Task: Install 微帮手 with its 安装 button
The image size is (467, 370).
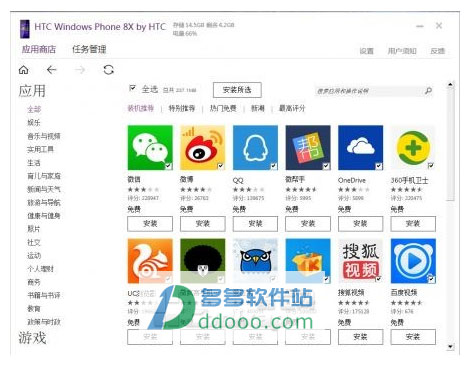Action: pyautogui.click(x=308, y=224)
